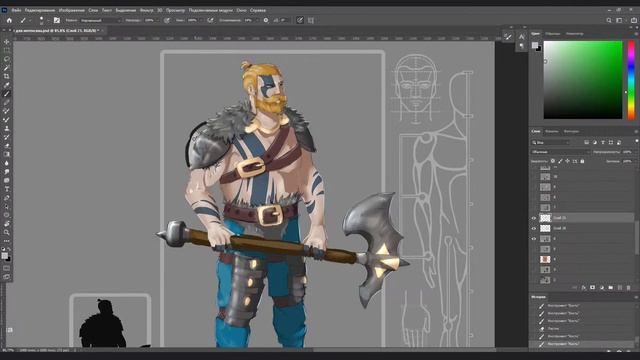This screenshot has width=640, height=360.
Task: Pick a color in the green field
Action: point(583,80)
